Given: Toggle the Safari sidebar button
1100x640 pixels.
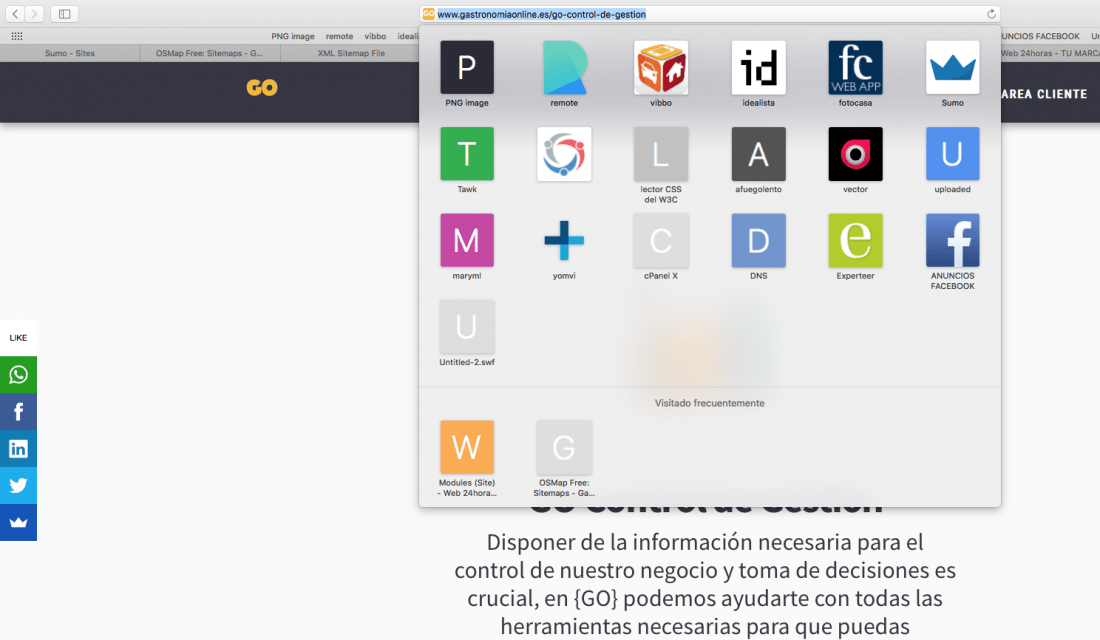Looking at the screenshot, I should pyautogui.click(x=65, y=13).
